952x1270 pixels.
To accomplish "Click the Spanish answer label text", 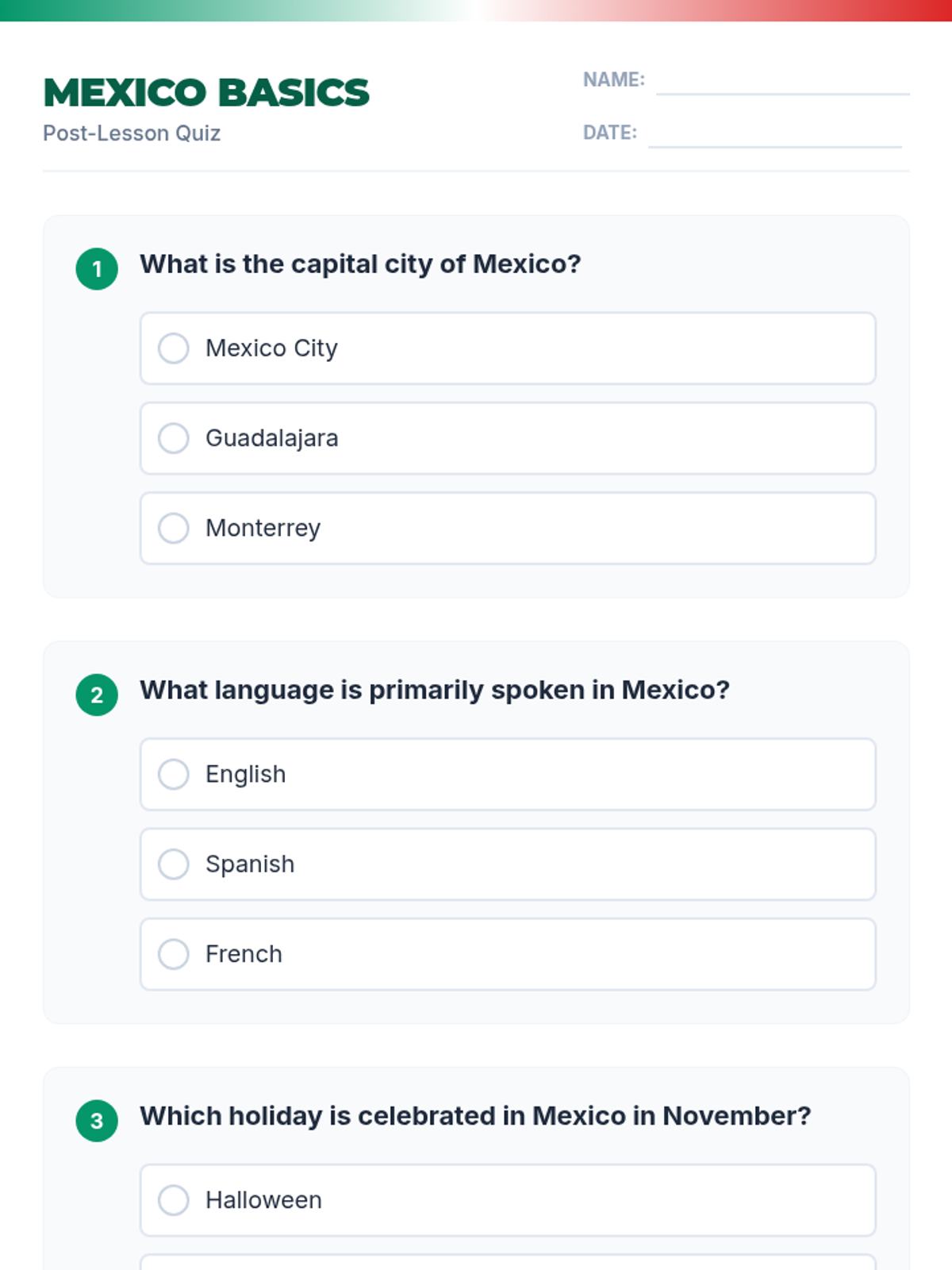I will pyautogui.click(x=250, y=864).
